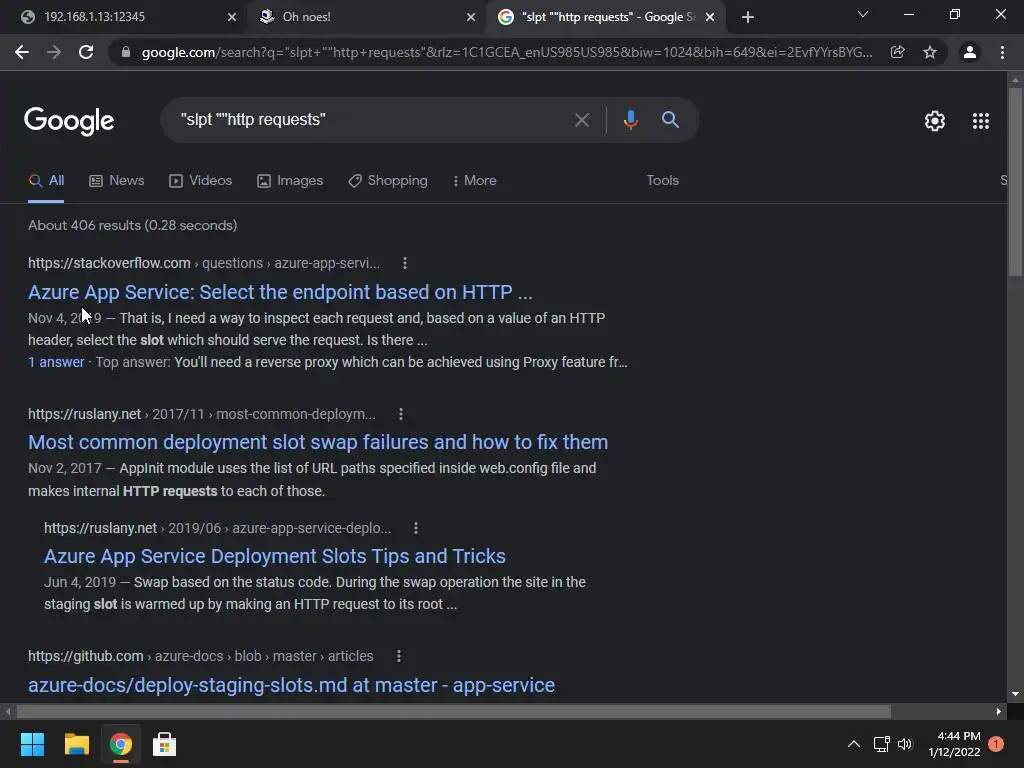Open the 1 answer link

click(x=56, y=362)
